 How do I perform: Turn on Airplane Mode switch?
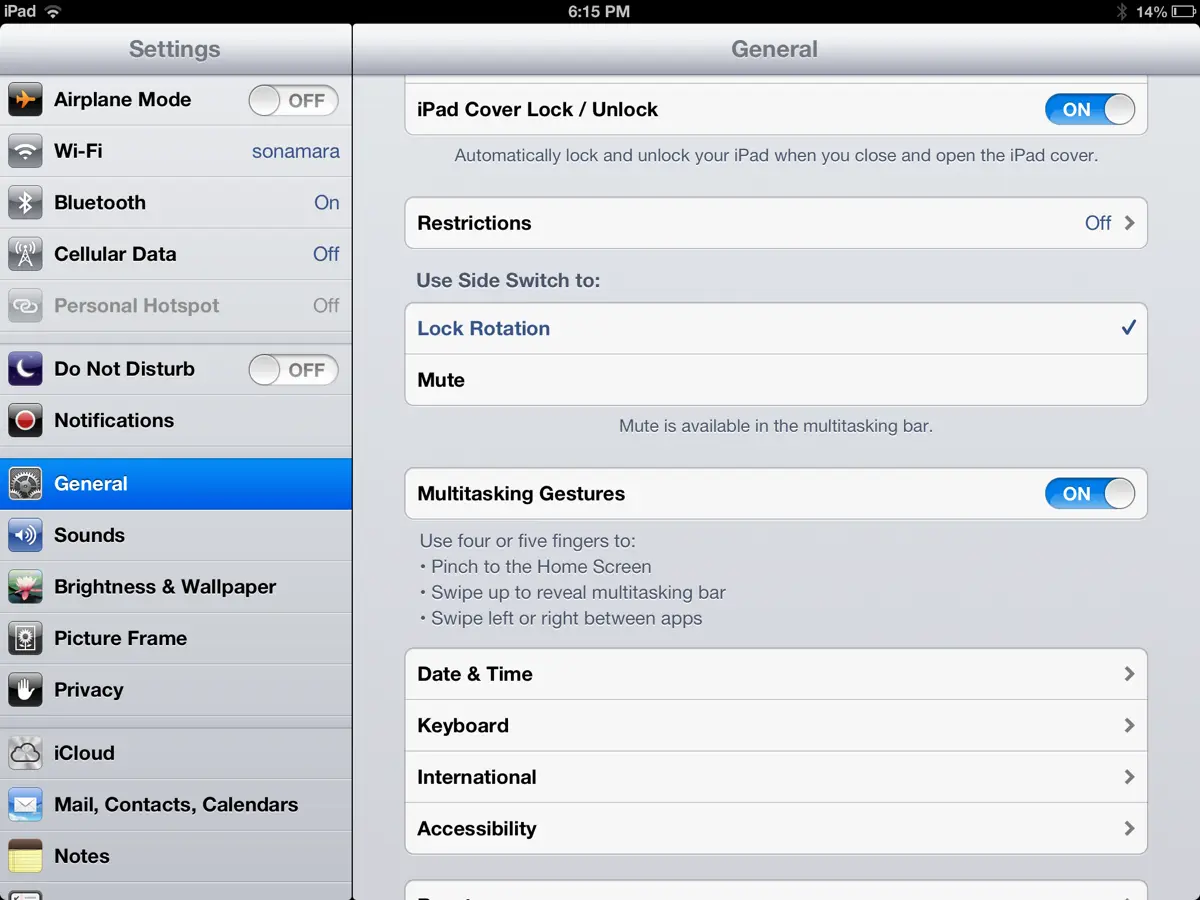[293, 100]
